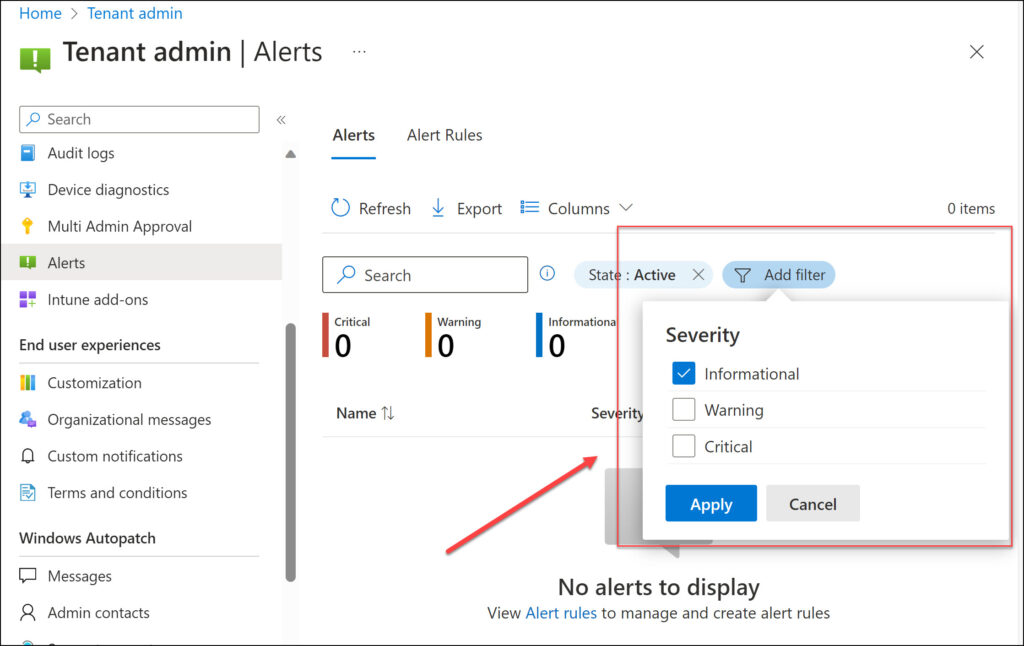Click the Export button label

click(479, 208)
